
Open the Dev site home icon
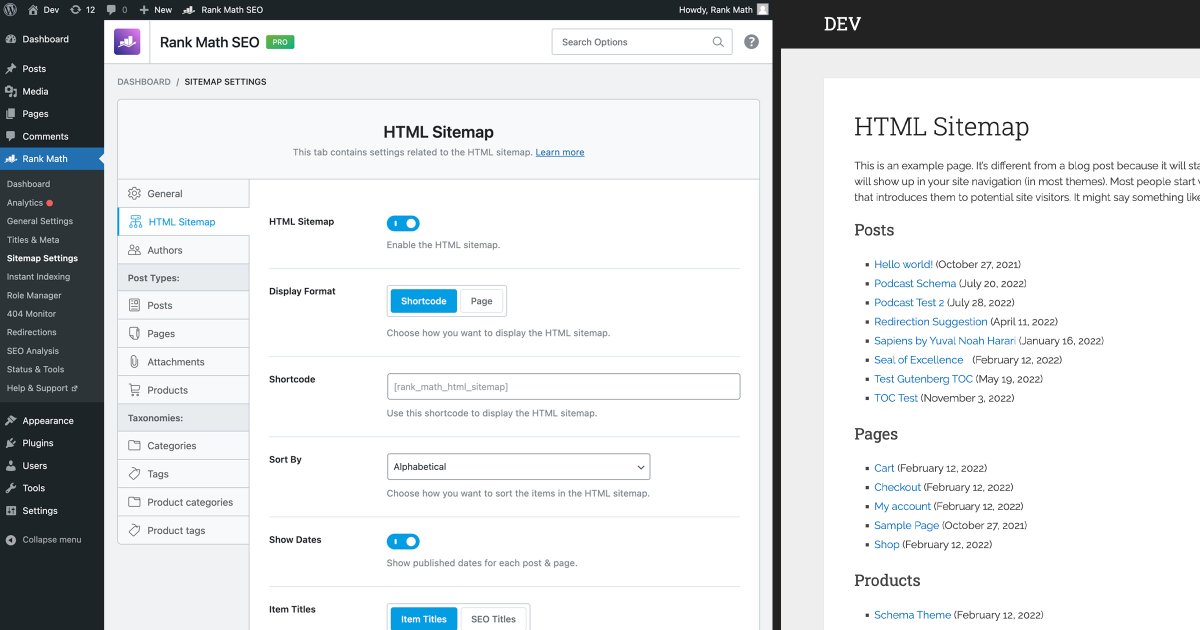coord(33,9)
